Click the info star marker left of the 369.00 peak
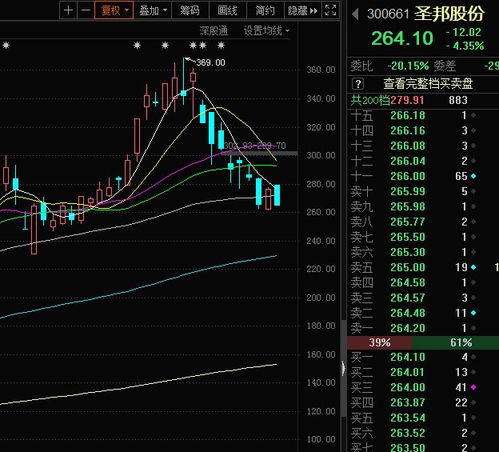This screenshot has width=499, height=452. [x=165, y=45]
